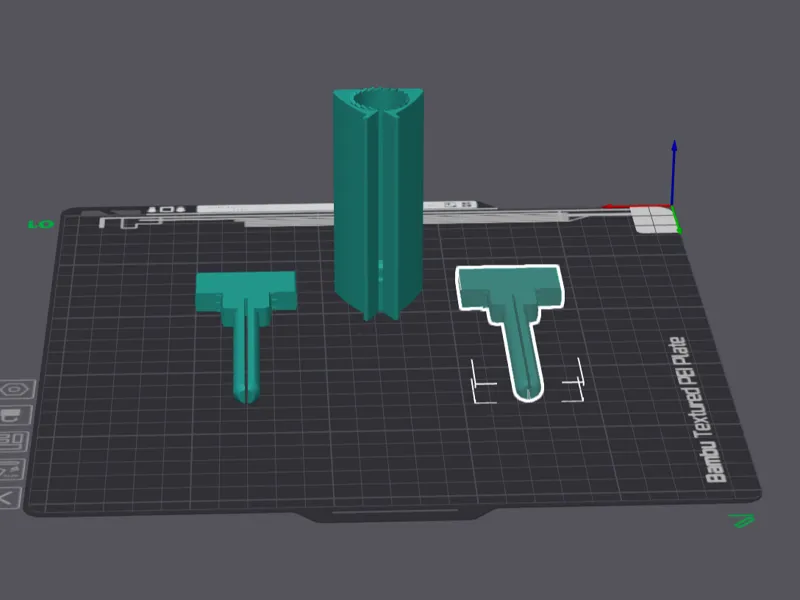Click the blue Z axis arrow
The image size is (800, 600).
coord(673,171)
